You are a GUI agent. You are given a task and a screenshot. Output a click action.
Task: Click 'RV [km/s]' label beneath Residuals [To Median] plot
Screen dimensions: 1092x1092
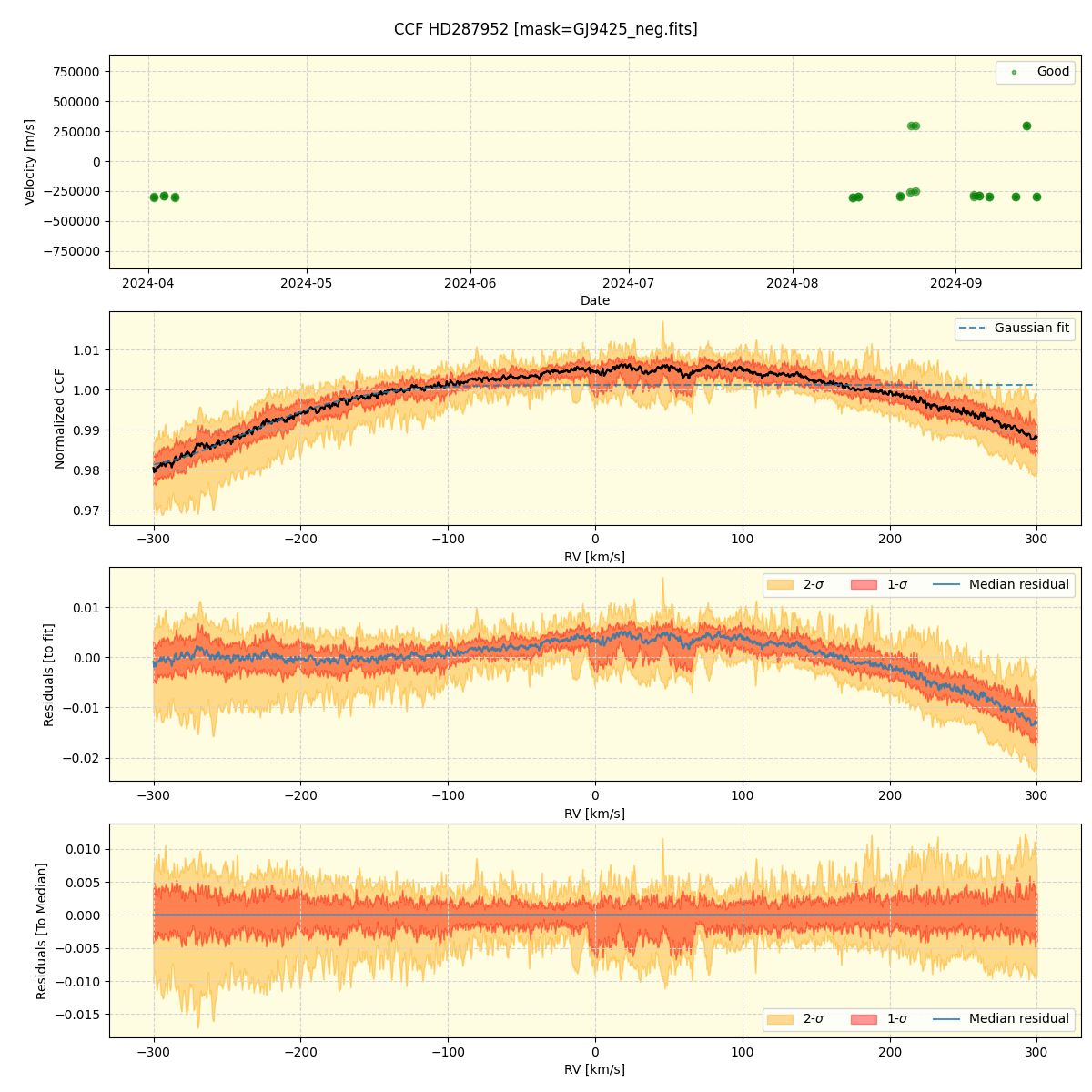(x=595, y=1069)
